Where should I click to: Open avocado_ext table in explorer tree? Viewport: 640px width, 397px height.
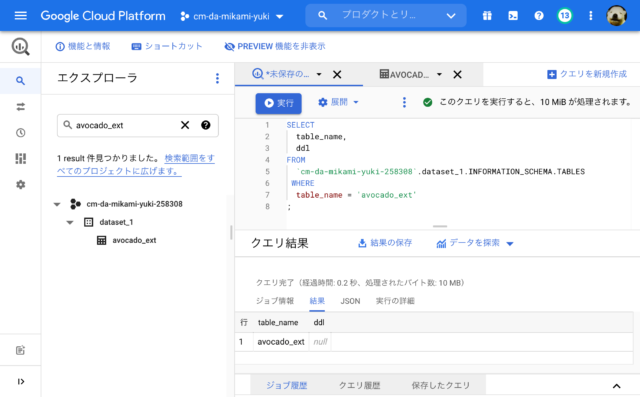[134, 240]
